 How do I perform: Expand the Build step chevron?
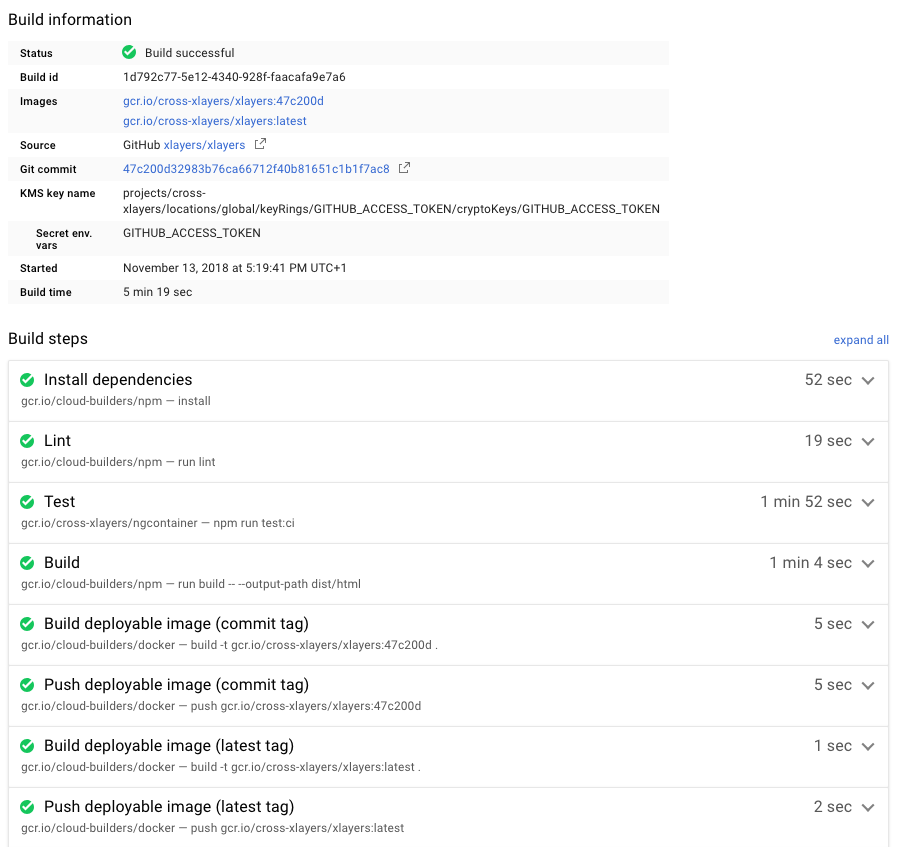coord(867,564)
